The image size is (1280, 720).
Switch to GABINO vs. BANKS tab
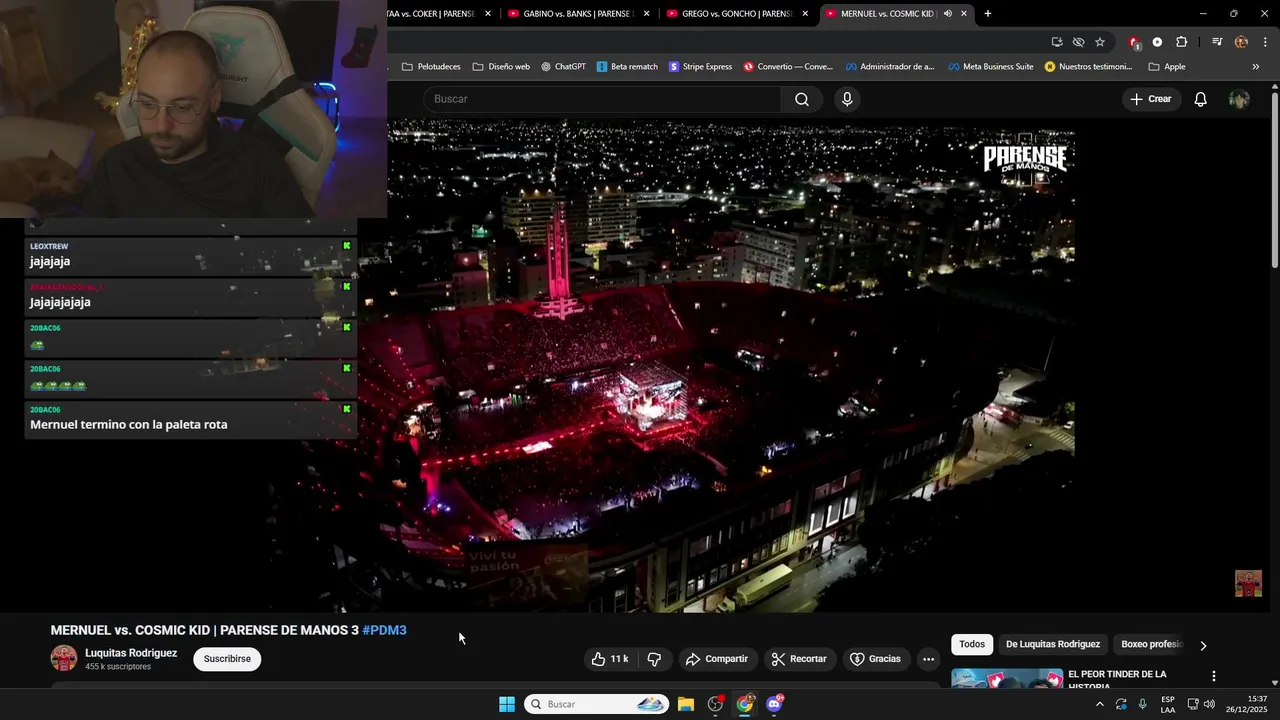[576, 14]
